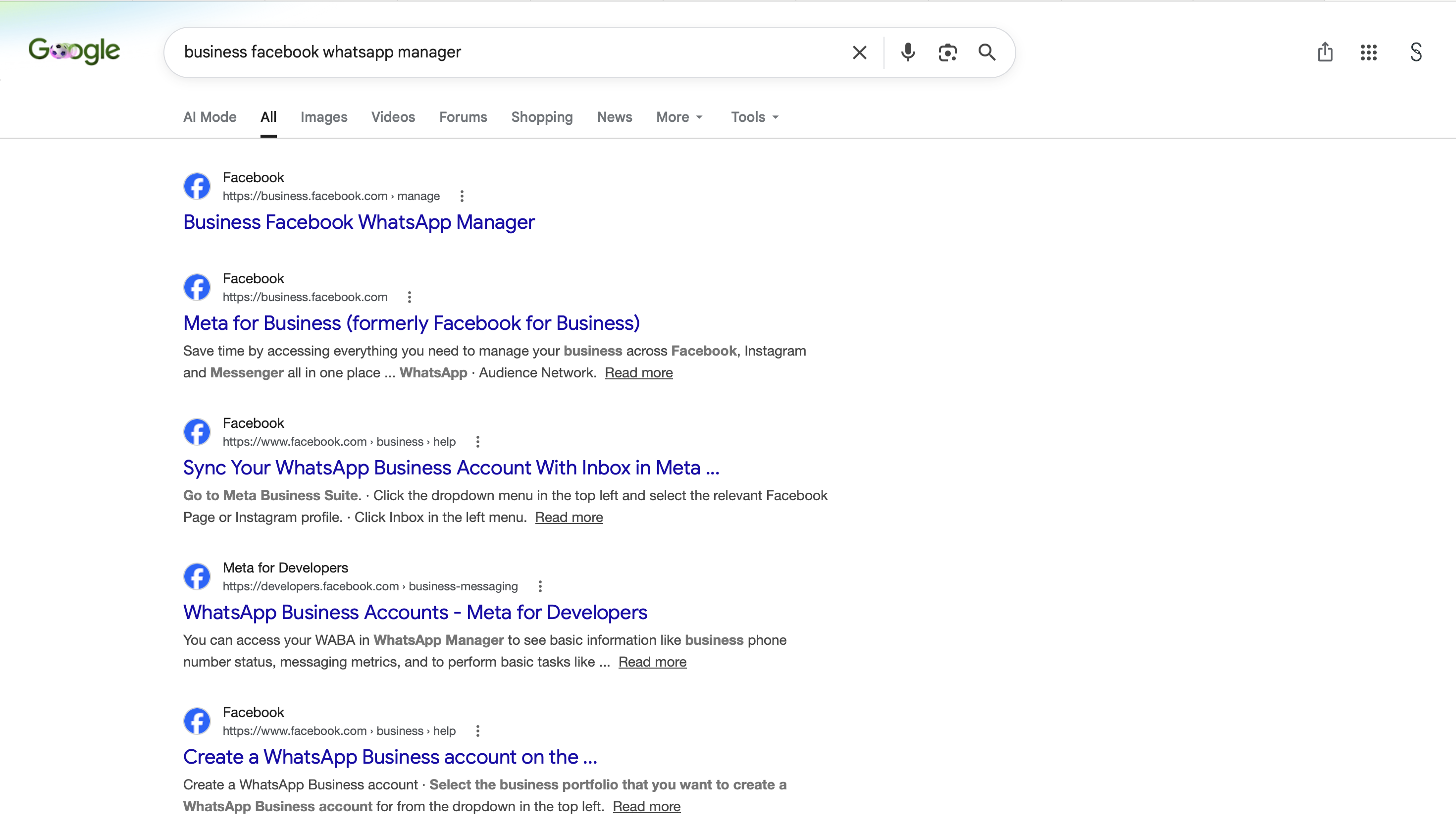This screenshot has height=832, width=1456.
Task: Switch to the News tab
Action: pos(614,116)
